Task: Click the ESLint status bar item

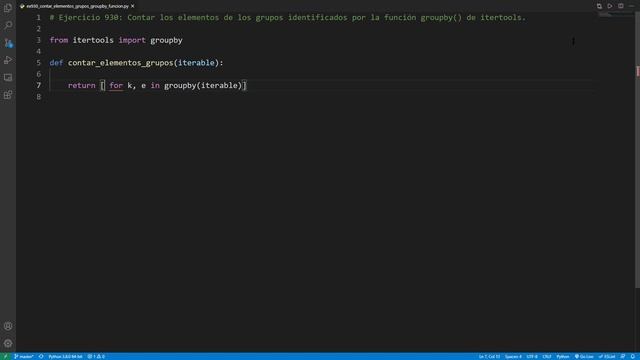Action: (607, 356)
